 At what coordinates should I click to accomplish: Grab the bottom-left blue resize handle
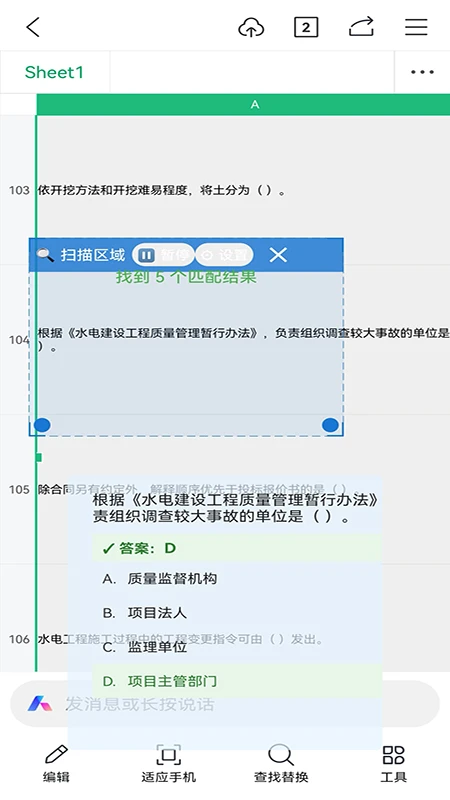pyautogui.click(x=42, y=425)
